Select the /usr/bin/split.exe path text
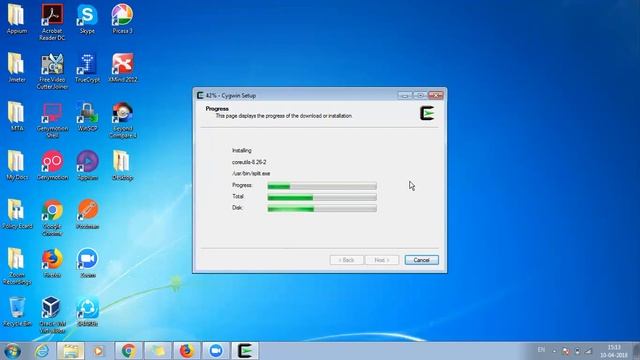This screenshot has height=360, width=640. pyautogui.click(x=251, y=173)
